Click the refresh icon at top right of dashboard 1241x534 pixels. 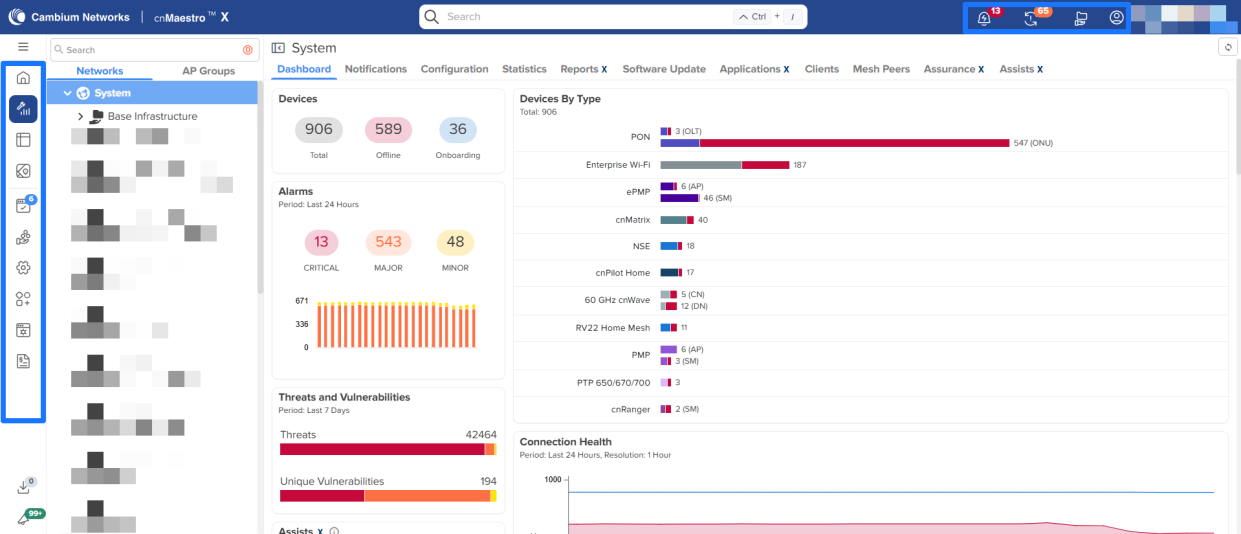pyautogui.click(x=1227, y=47)
